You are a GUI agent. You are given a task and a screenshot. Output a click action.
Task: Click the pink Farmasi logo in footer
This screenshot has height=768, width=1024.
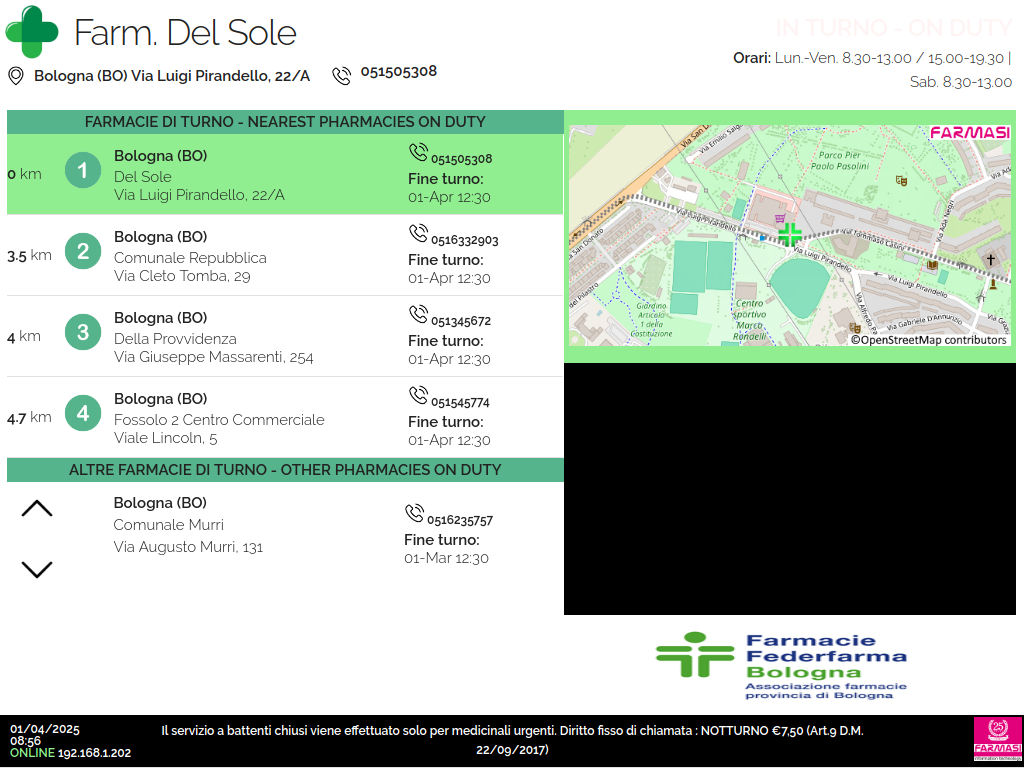click(997, 740)
